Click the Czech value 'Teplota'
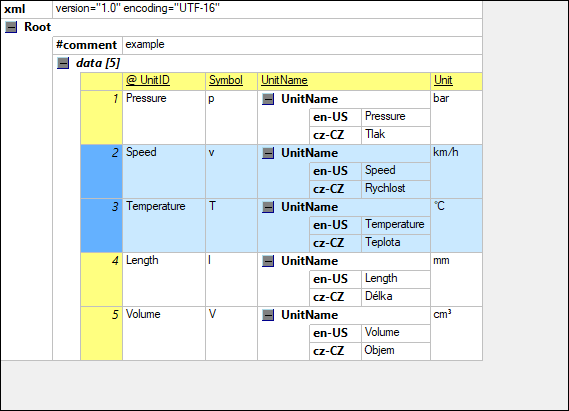 (x=396, y=243)
